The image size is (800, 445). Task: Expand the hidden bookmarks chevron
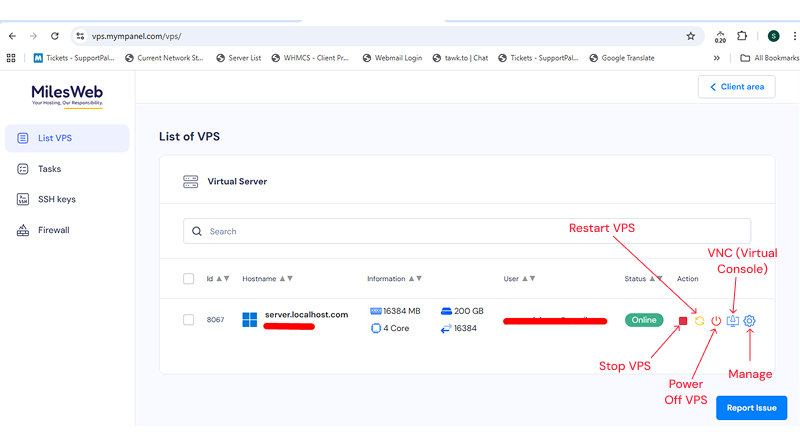[x=716, y=58]
